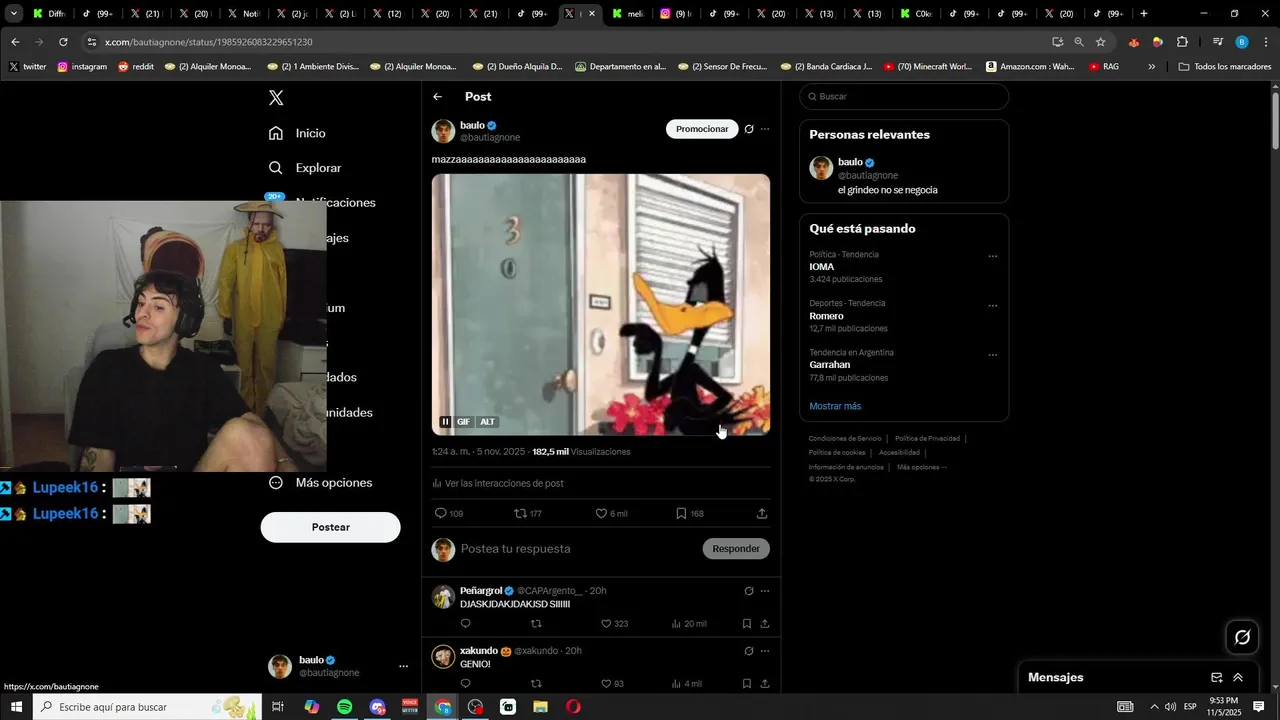Click the Buscar search field
This screenshot has width=1280, height=720.
(904, 97)
